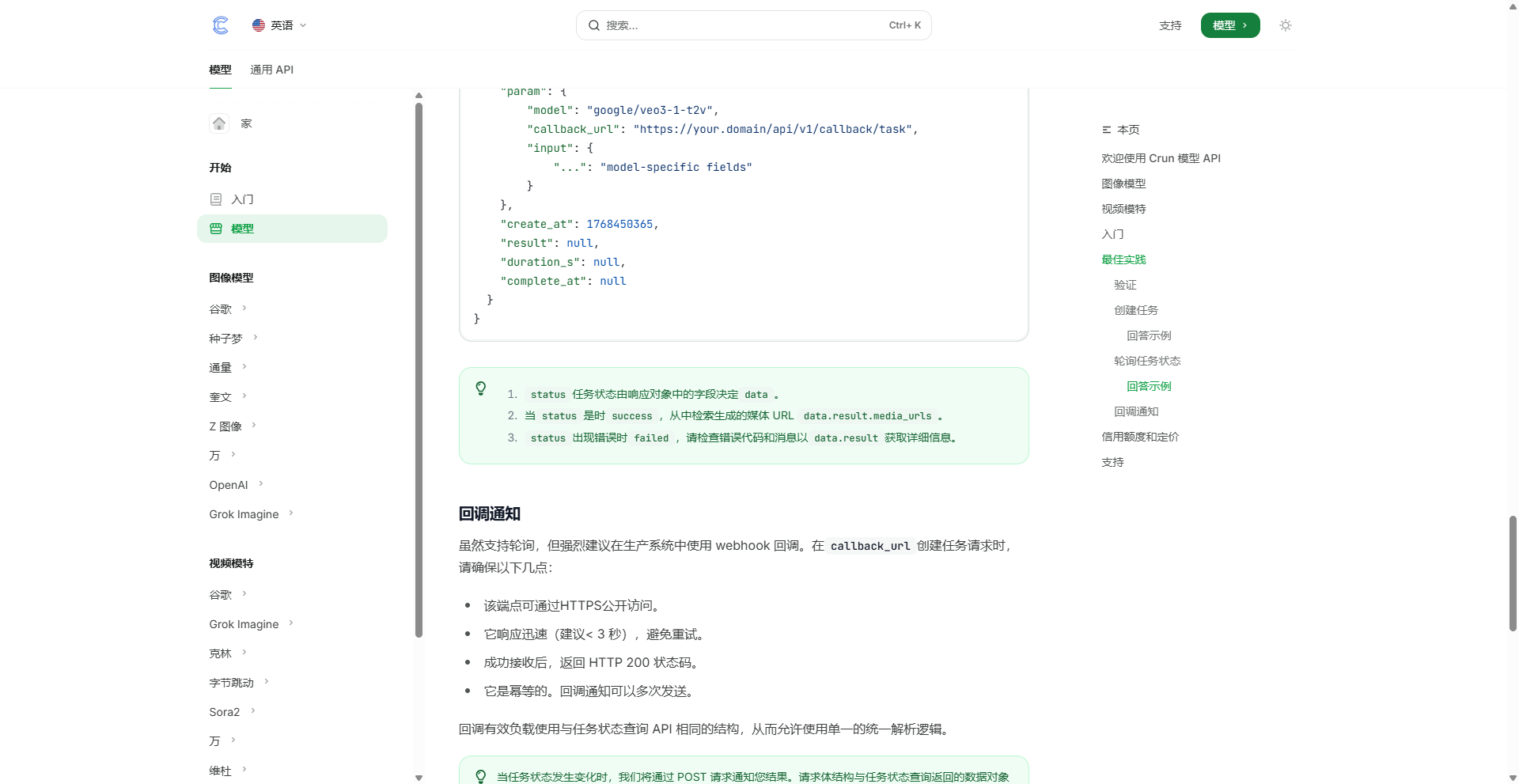
Task: Click the page scrollbar down arrow
Action: 1513,778
